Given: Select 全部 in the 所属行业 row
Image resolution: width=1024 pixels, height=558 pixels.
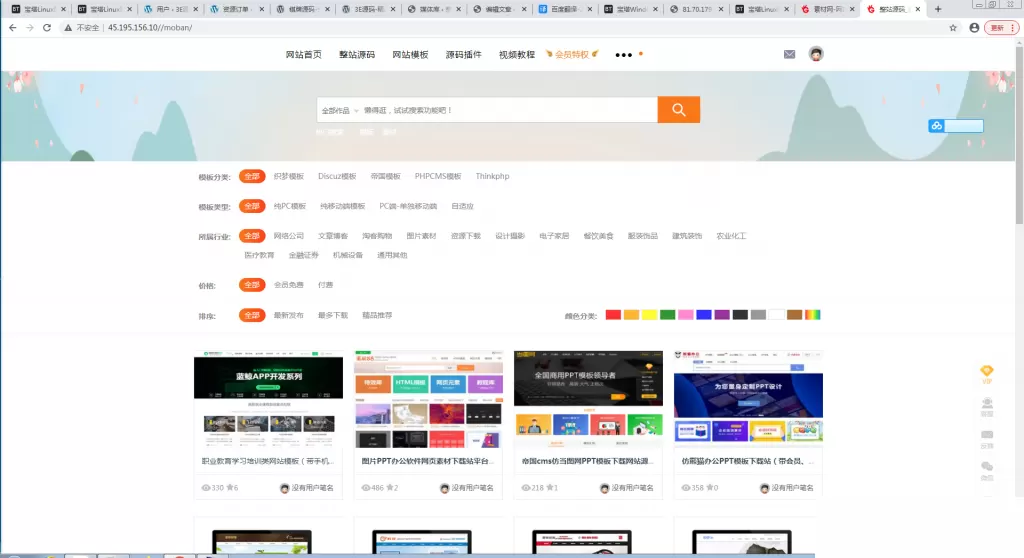Looking at the screenshot, I should 251,236.
